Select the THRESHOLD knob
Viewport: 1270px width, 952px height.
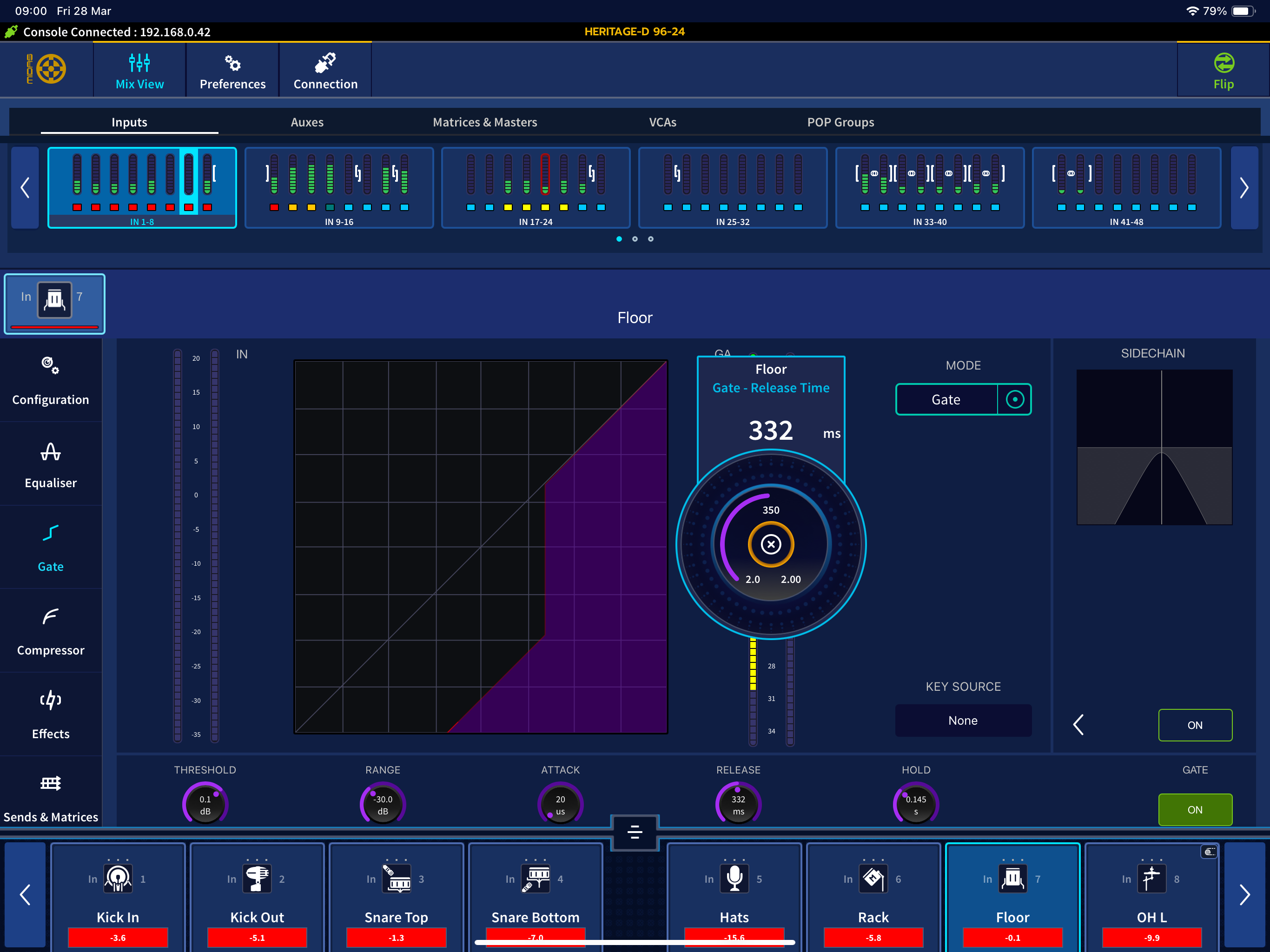pyautogui.click(x=205, y=803)
